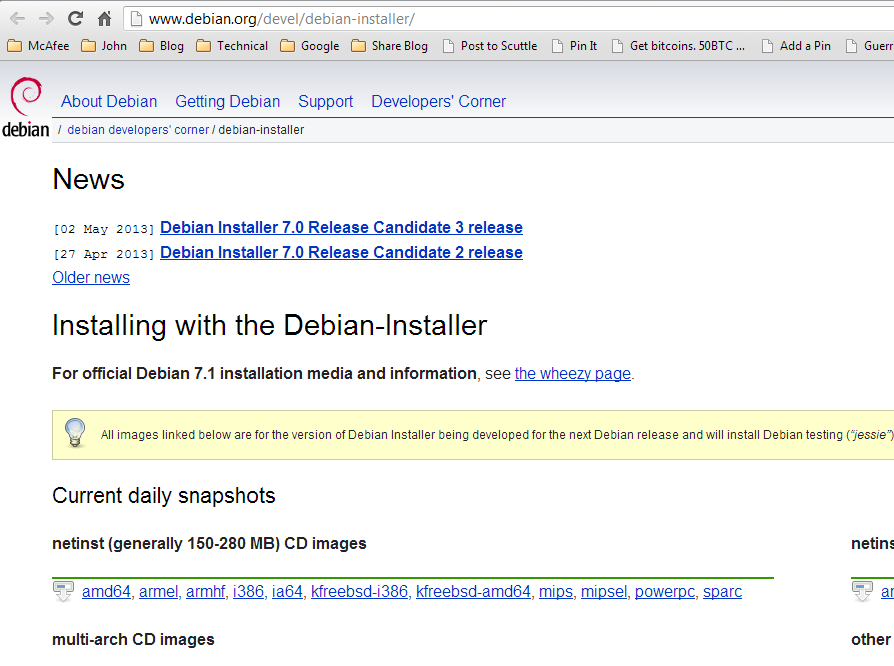Viewport: 894px width, 666px height.
Task: Click the Pin It bookmarklet
Action: click(575, 46)
